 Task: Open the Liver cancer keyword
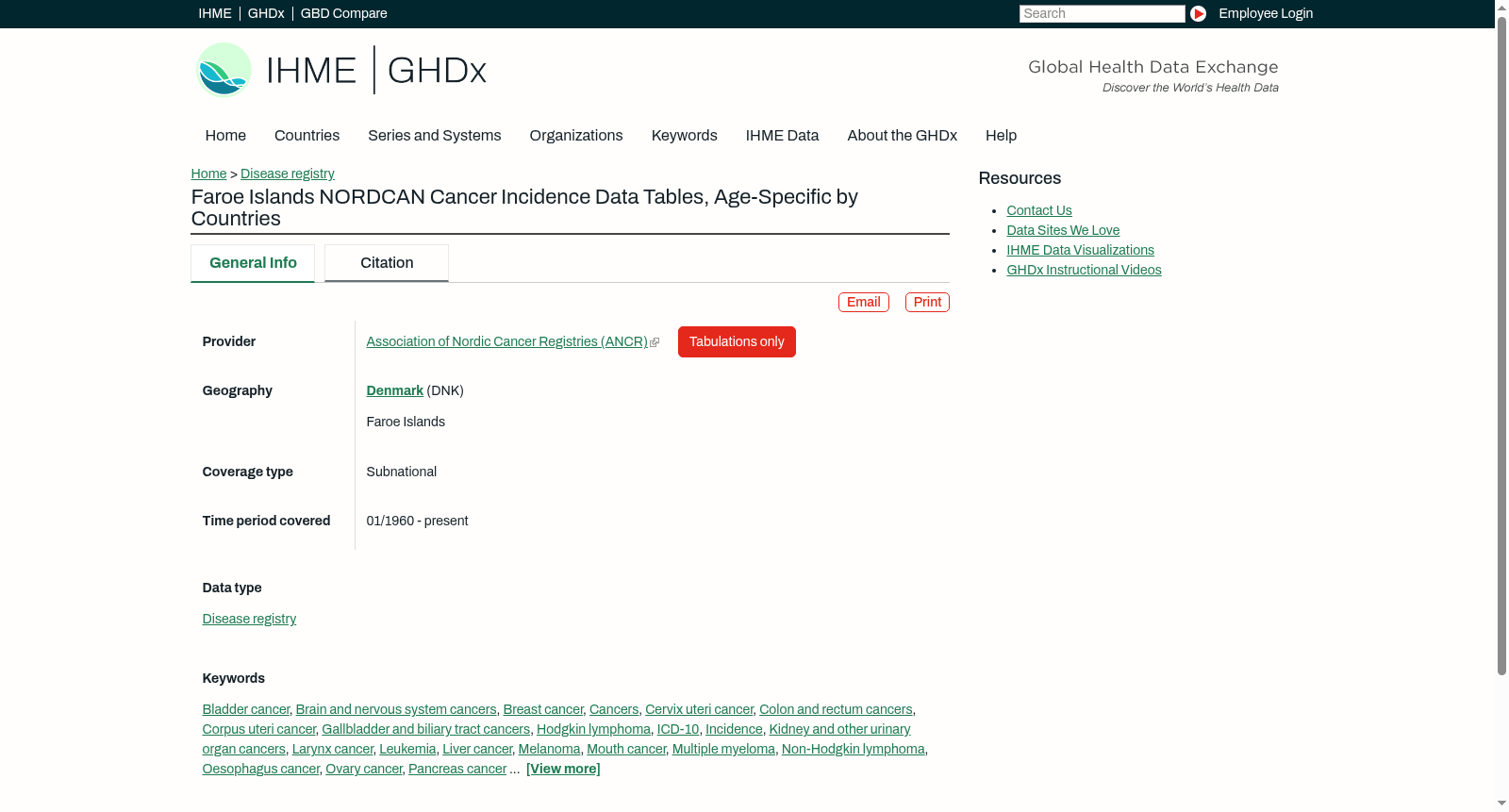(477, 749)
